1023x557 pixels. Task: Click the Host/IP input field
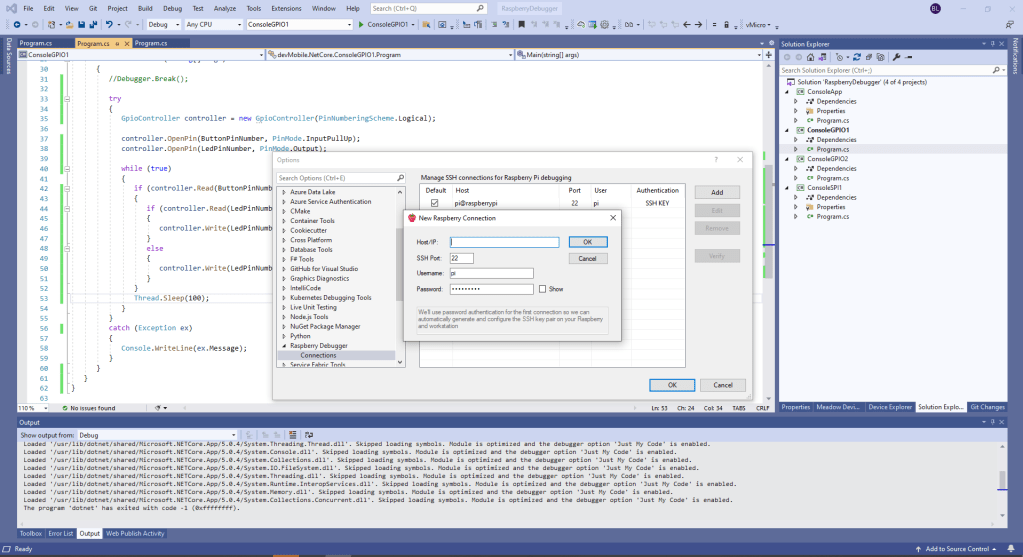coord(504,242)
